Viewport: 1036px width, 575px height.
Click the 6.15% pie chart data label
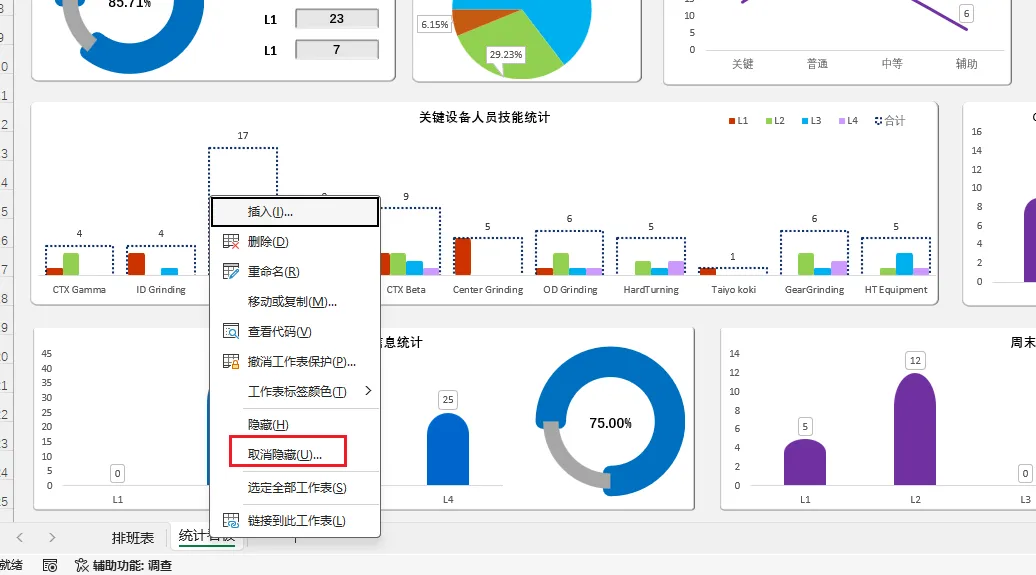point(435,24)
